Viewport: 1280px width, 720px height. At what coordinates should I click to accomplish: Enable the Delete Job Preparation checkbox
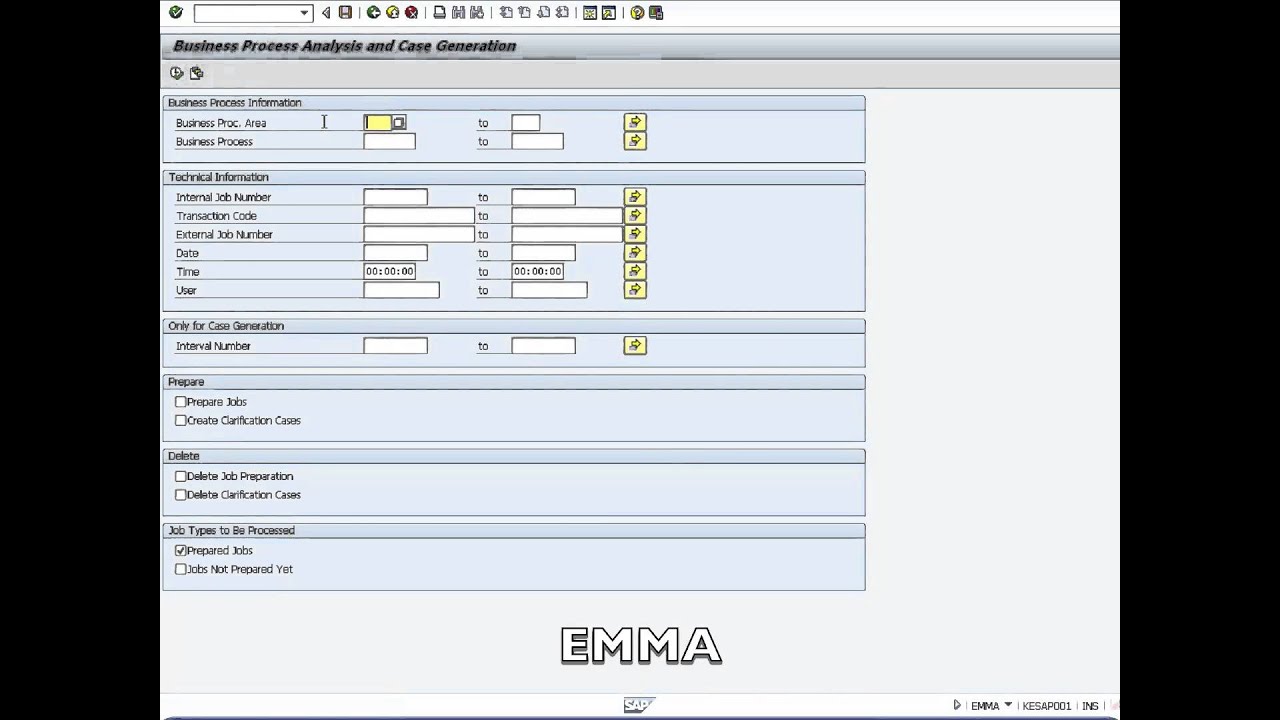[181, 477]
